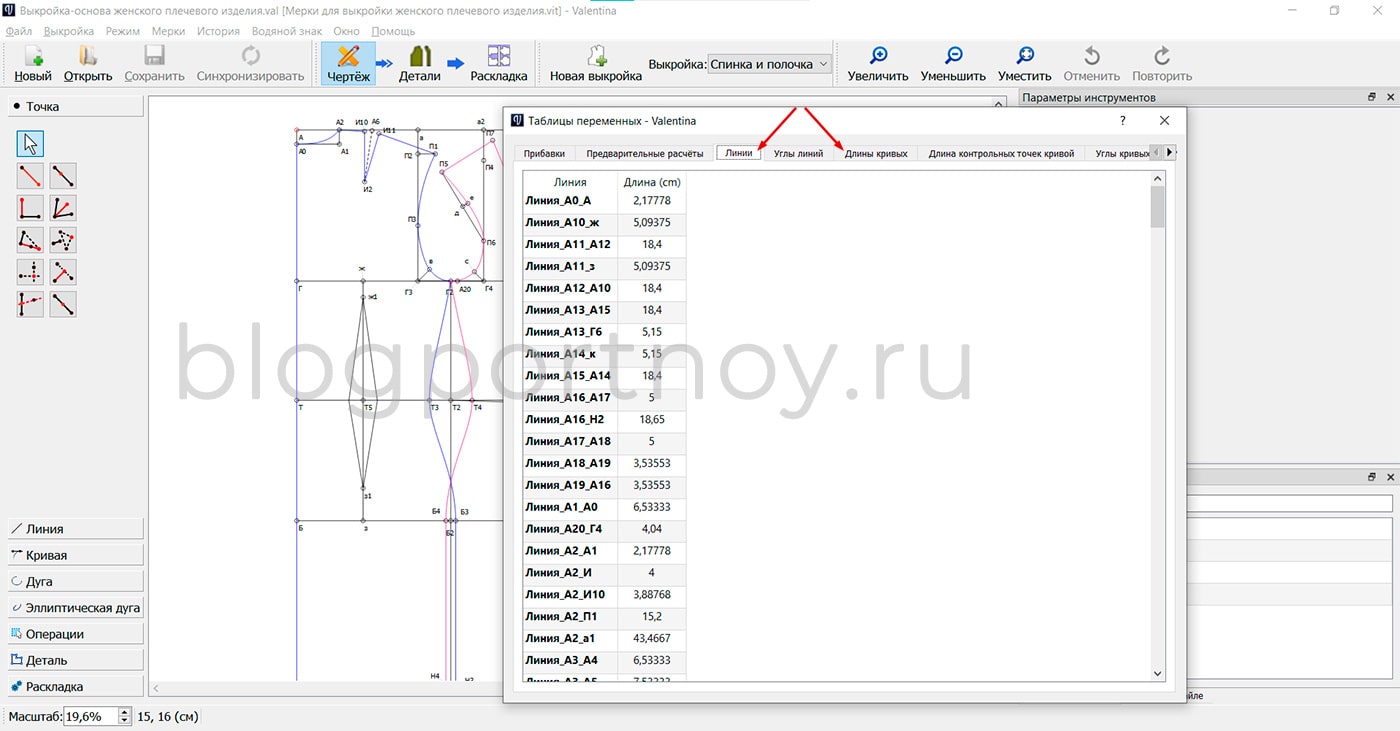Create a new pattern file with Новый
The height and width of the screenshot is (731, 1400).
click(x=33, y=64)
